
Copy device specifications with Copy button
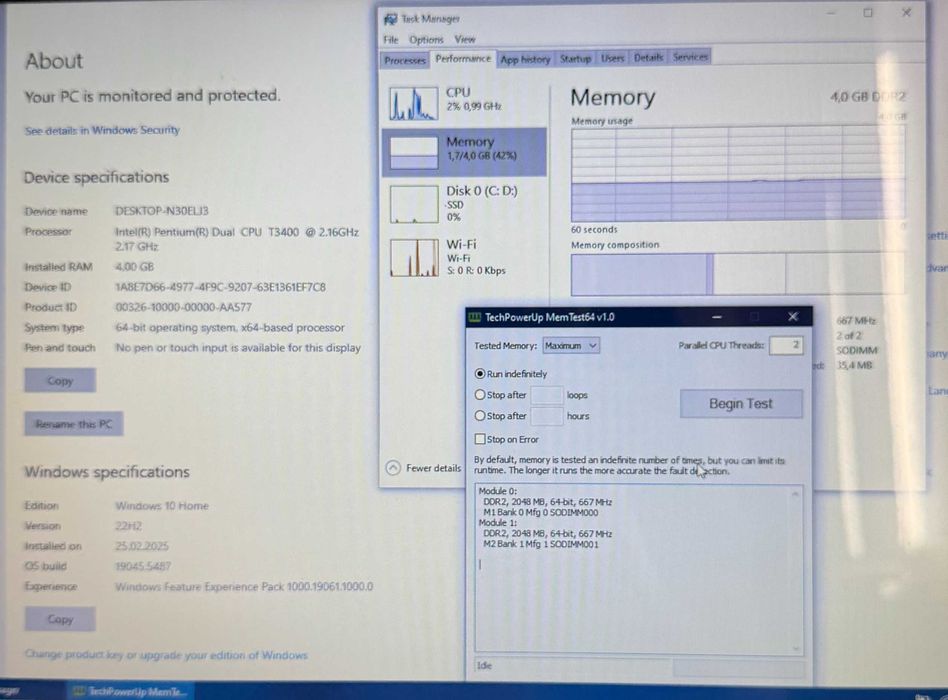pyautogui.click(x=60, y=381)
